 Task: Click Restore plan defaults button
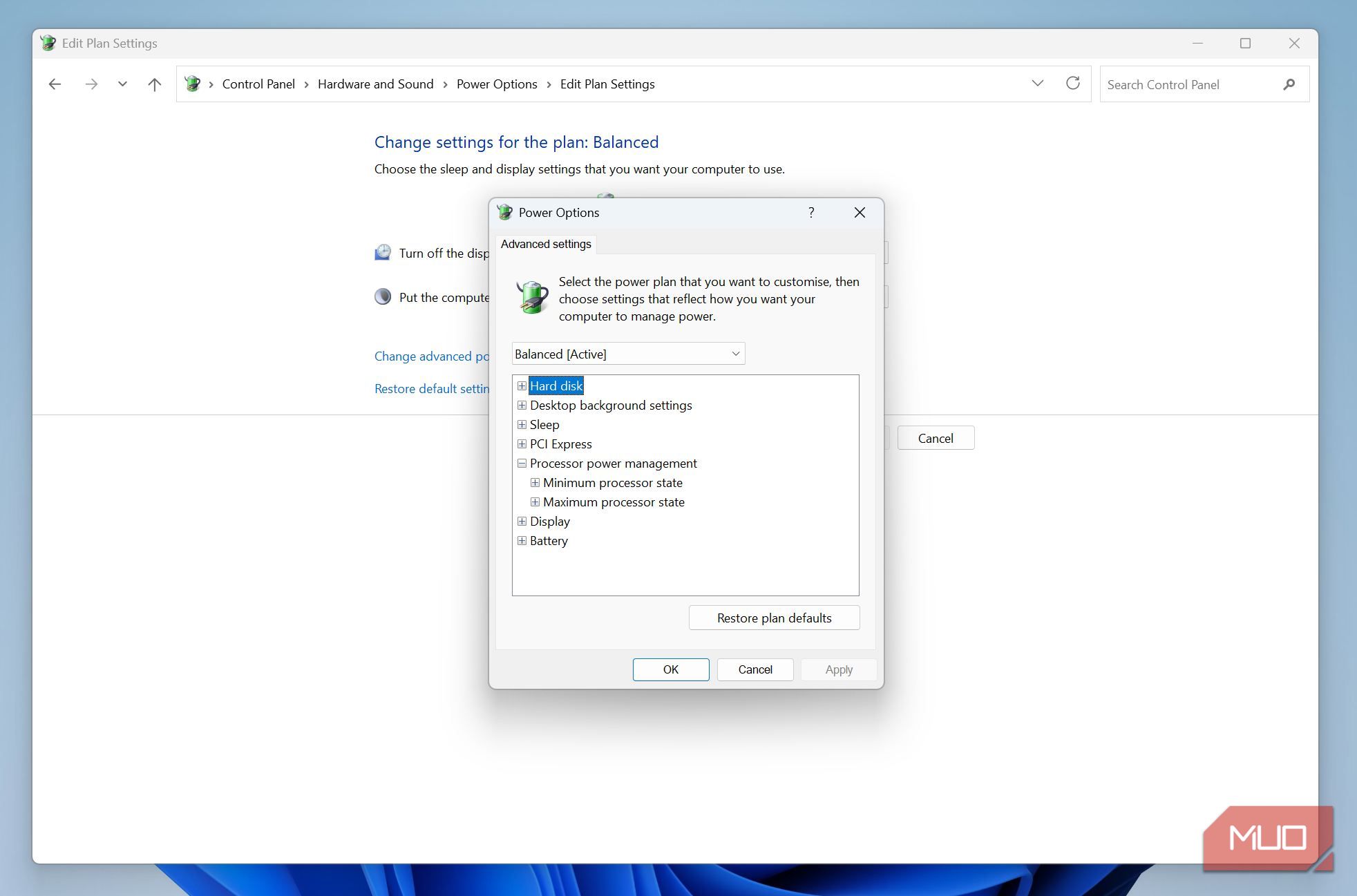point(774,618)
